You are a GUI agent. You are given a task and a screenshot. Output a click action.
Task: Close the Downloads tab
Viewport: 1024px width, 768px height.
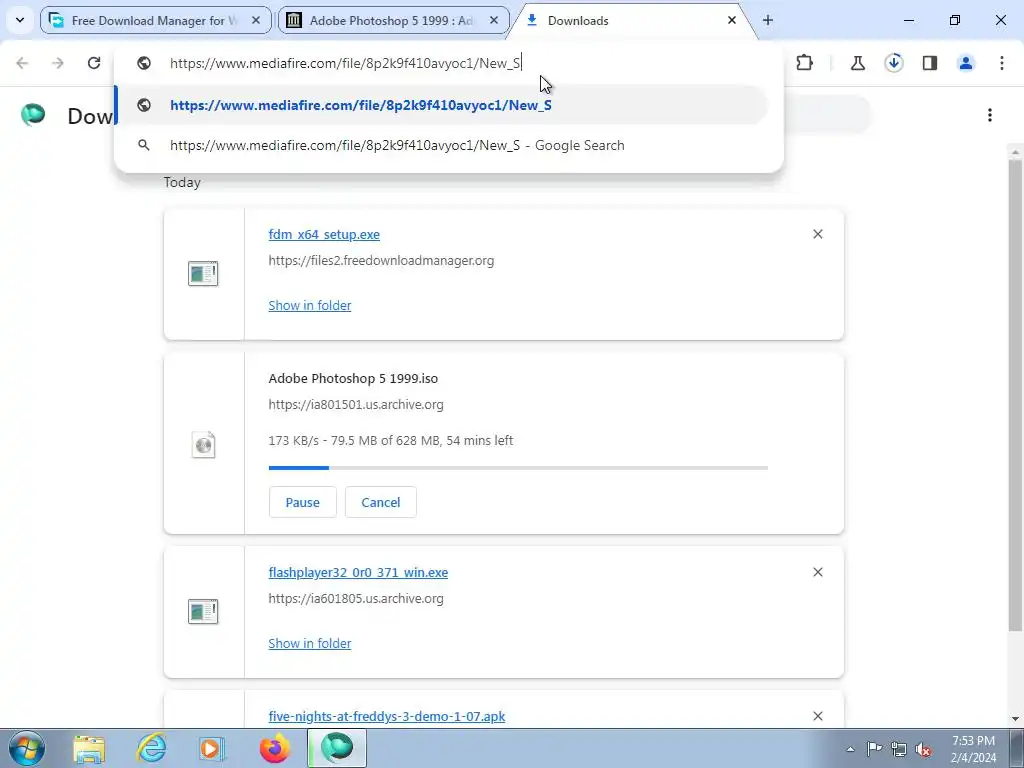[731, 20]
